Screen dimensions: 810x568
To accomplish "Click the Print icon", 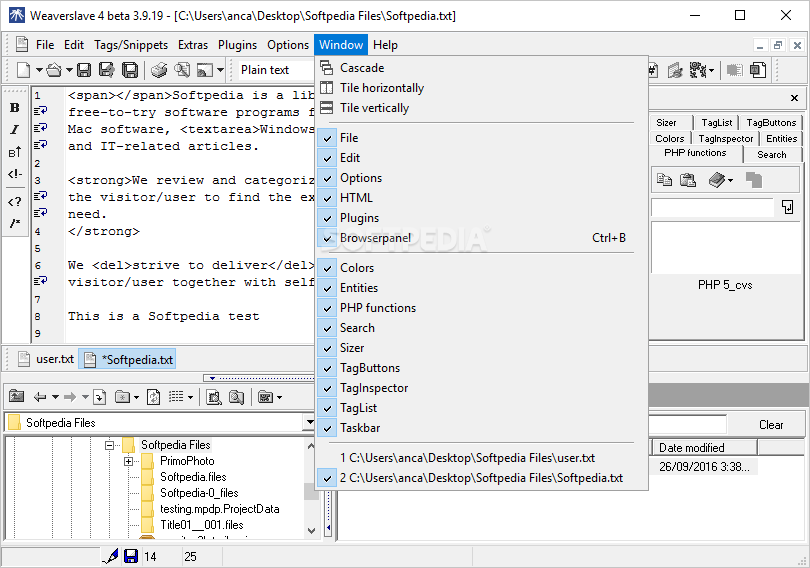I will (159, 70).
